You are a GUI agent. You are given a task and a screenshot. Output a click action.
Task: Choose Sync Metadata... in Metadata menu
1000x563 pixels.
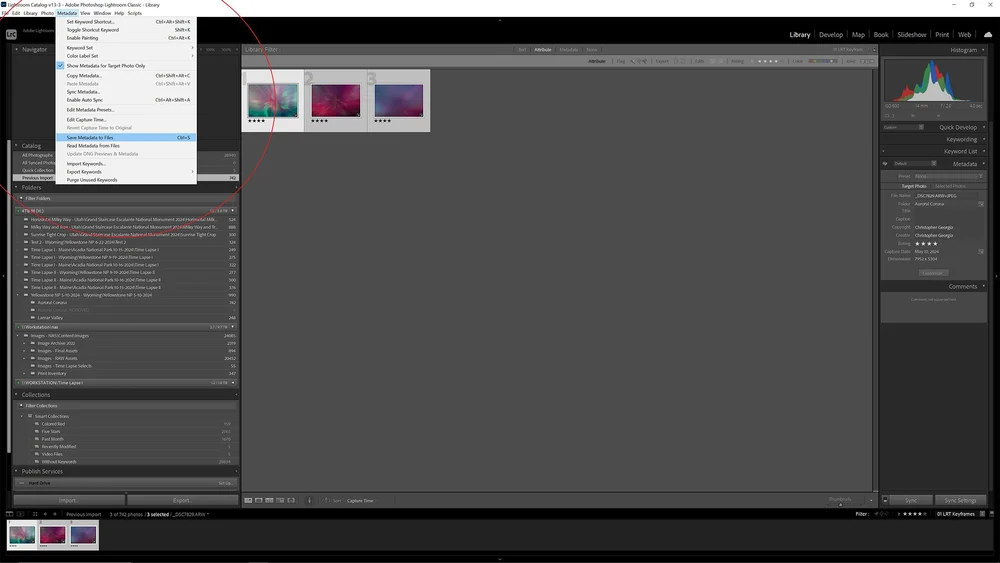click(126, 92)
